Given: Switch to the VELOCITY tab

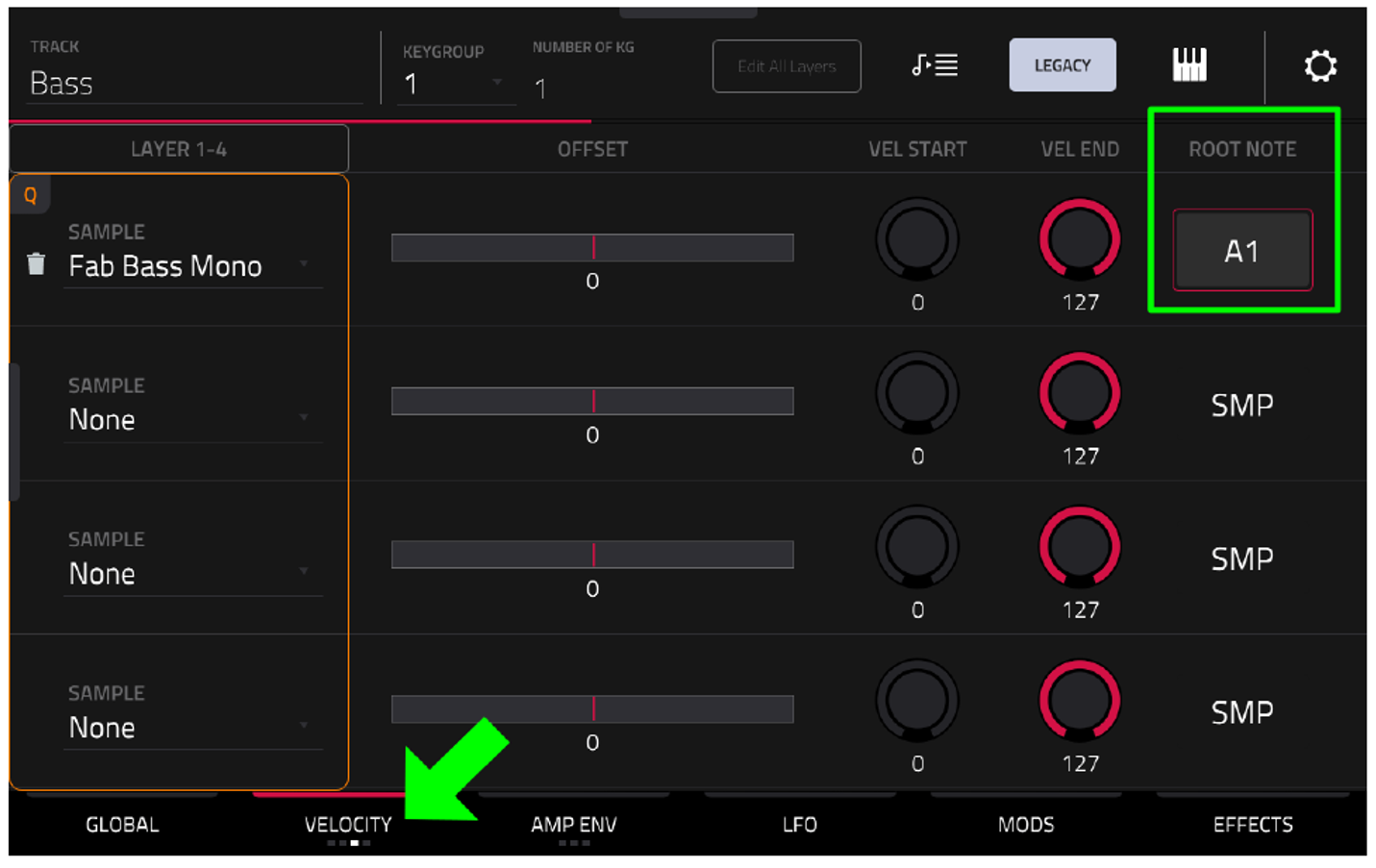Looking at the screenshot, I should click(348, 824).
